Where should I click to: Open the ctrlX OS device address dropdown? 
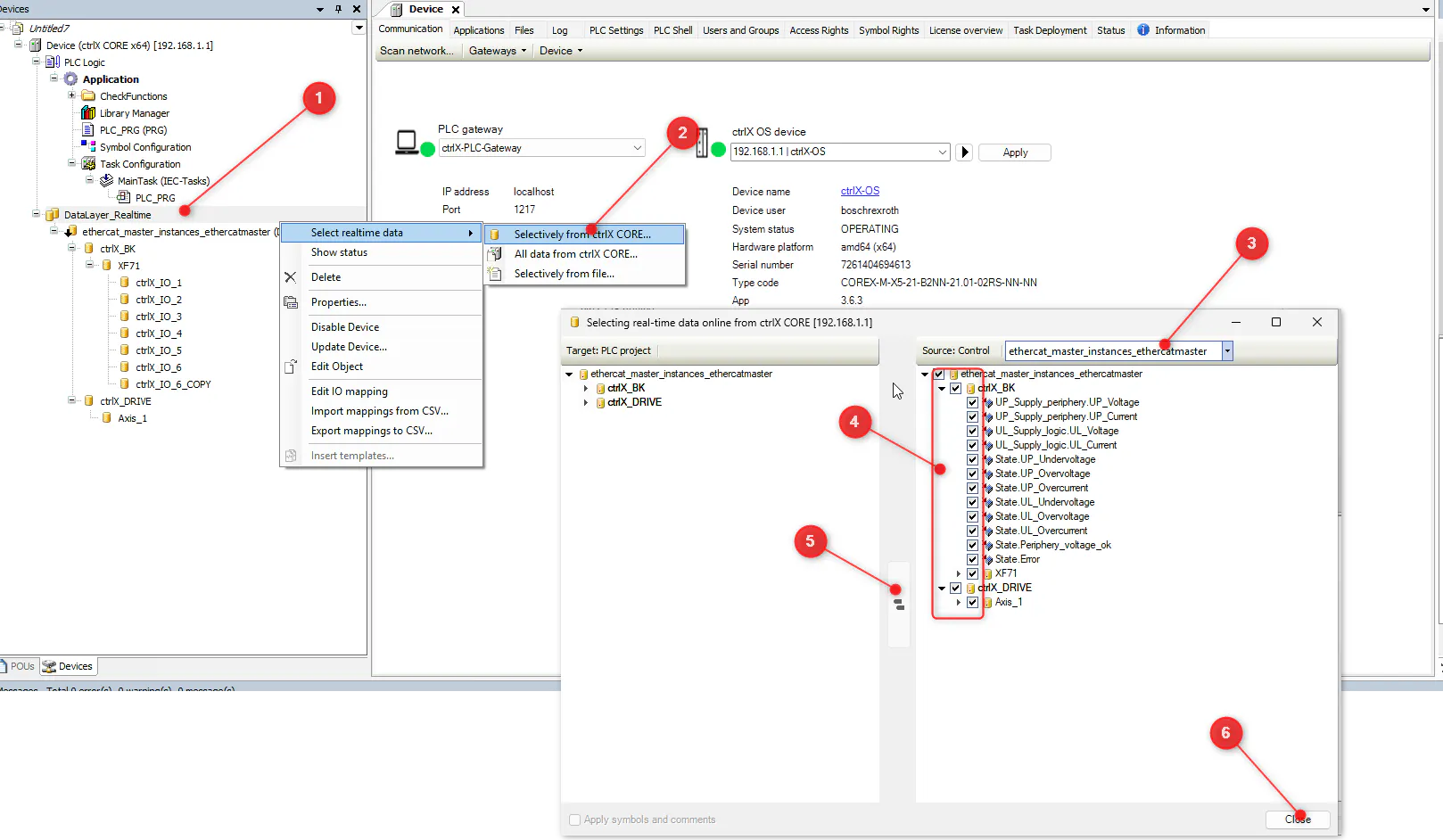[x=943, y=152]
